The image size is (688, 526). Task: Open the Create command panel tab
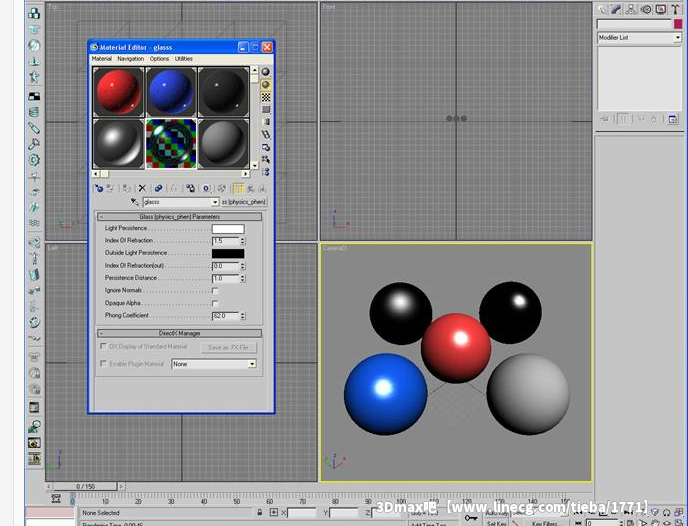(602, 9)
